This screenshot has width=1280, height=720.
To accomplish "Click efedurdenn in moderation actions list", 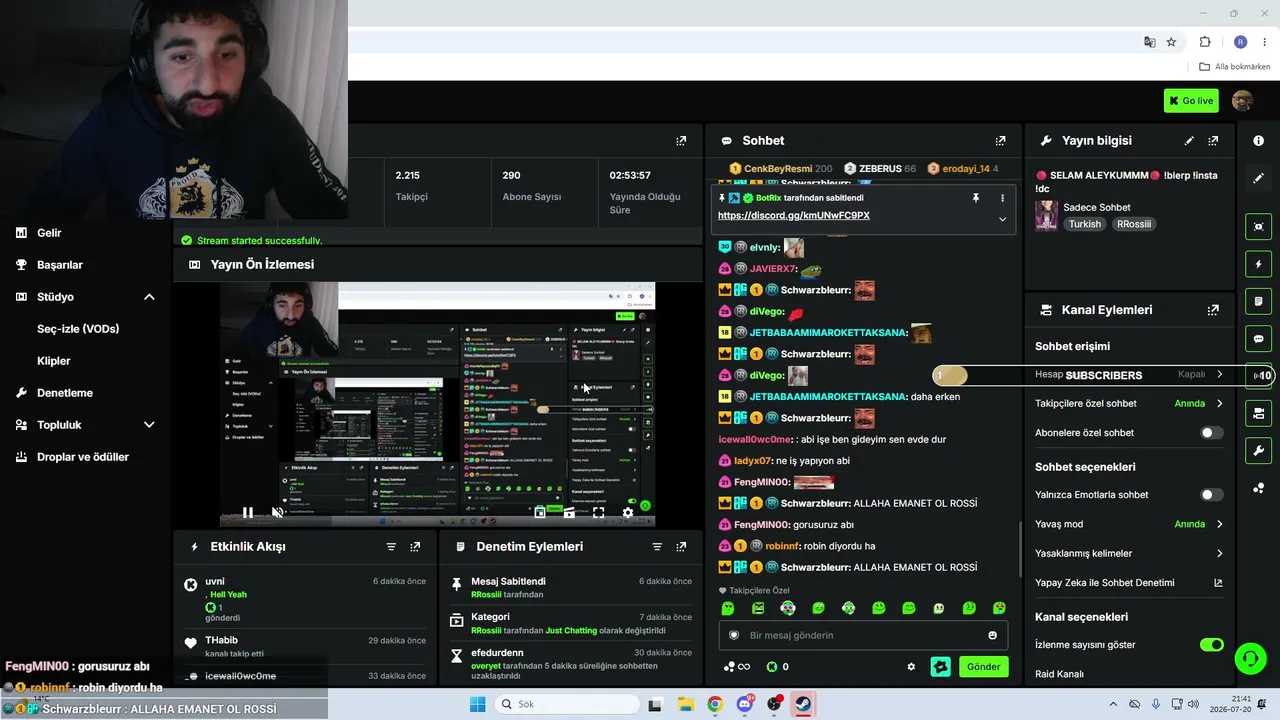I will point(497,653).
